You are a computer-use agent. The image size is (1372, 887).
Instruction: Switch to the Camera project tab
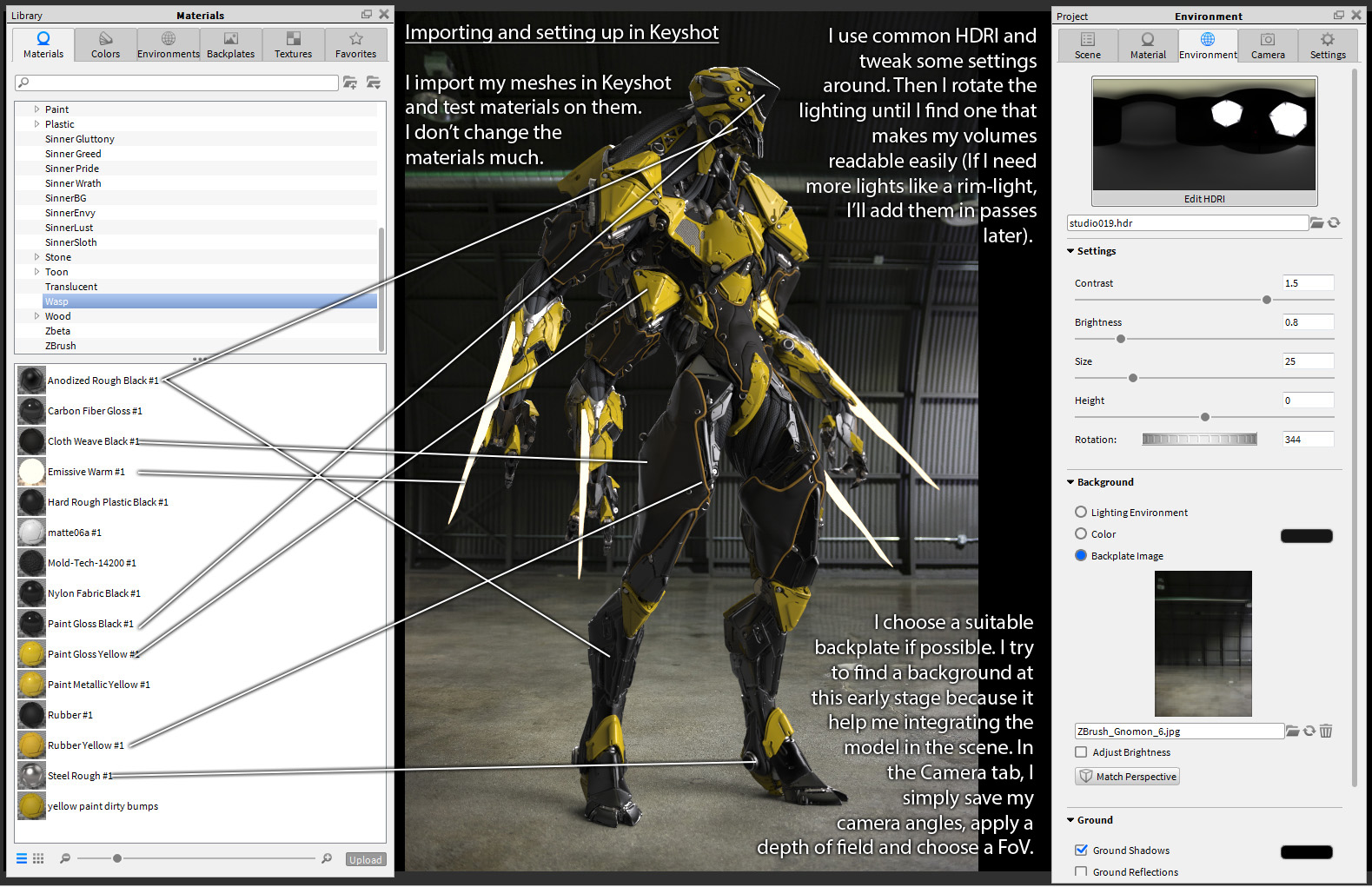[x=1268, y=45]
